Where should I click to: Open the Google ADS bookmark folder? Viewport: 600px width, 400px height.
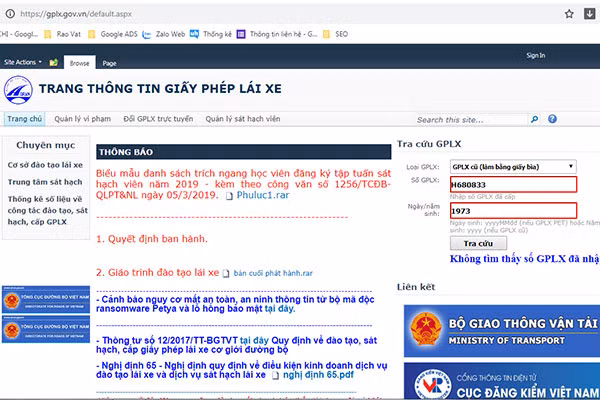click(113, 34)
